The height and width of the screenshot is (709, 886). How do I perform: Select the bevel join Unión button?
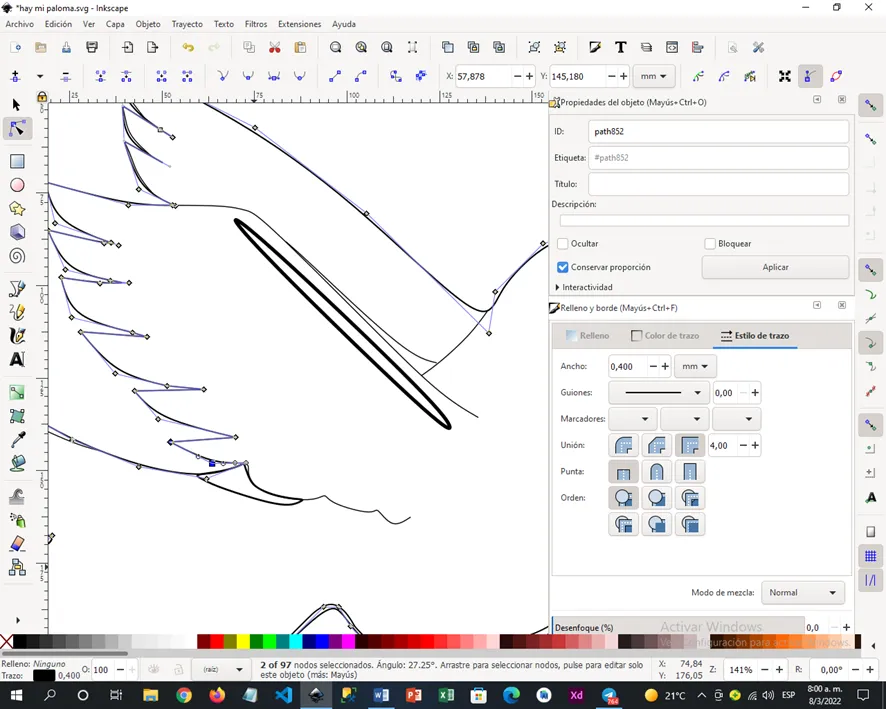(657, 445)
